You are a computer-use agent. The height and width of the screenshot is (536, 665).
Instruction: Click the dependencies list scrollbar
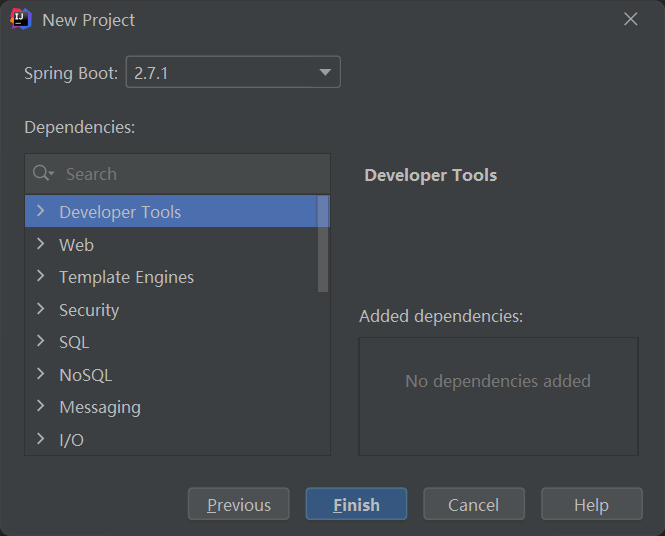pos(323,245)
